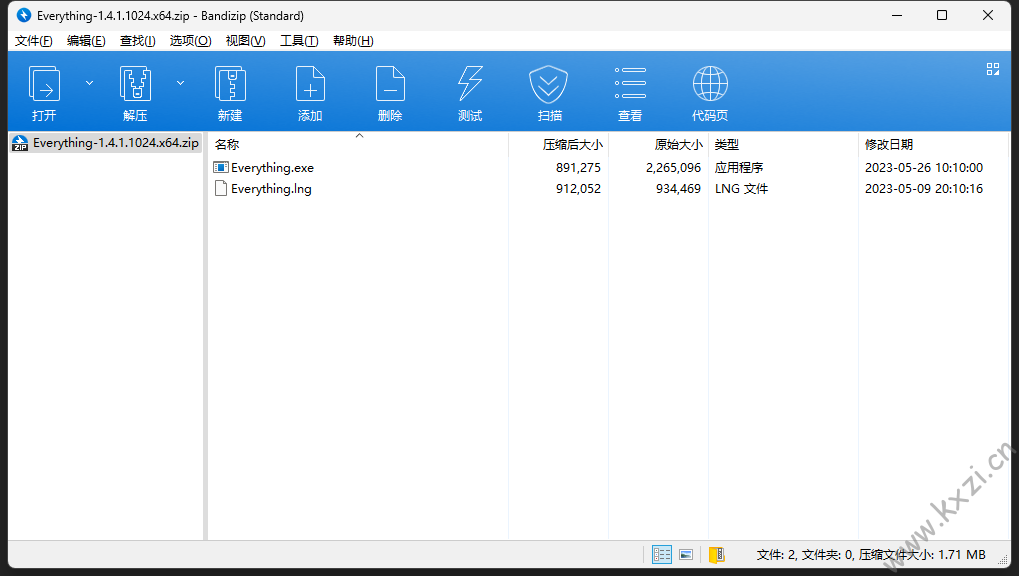The image size is (1019, 576).
Task: Click the Everything.lng blank file icon
Action: [221, 189]
